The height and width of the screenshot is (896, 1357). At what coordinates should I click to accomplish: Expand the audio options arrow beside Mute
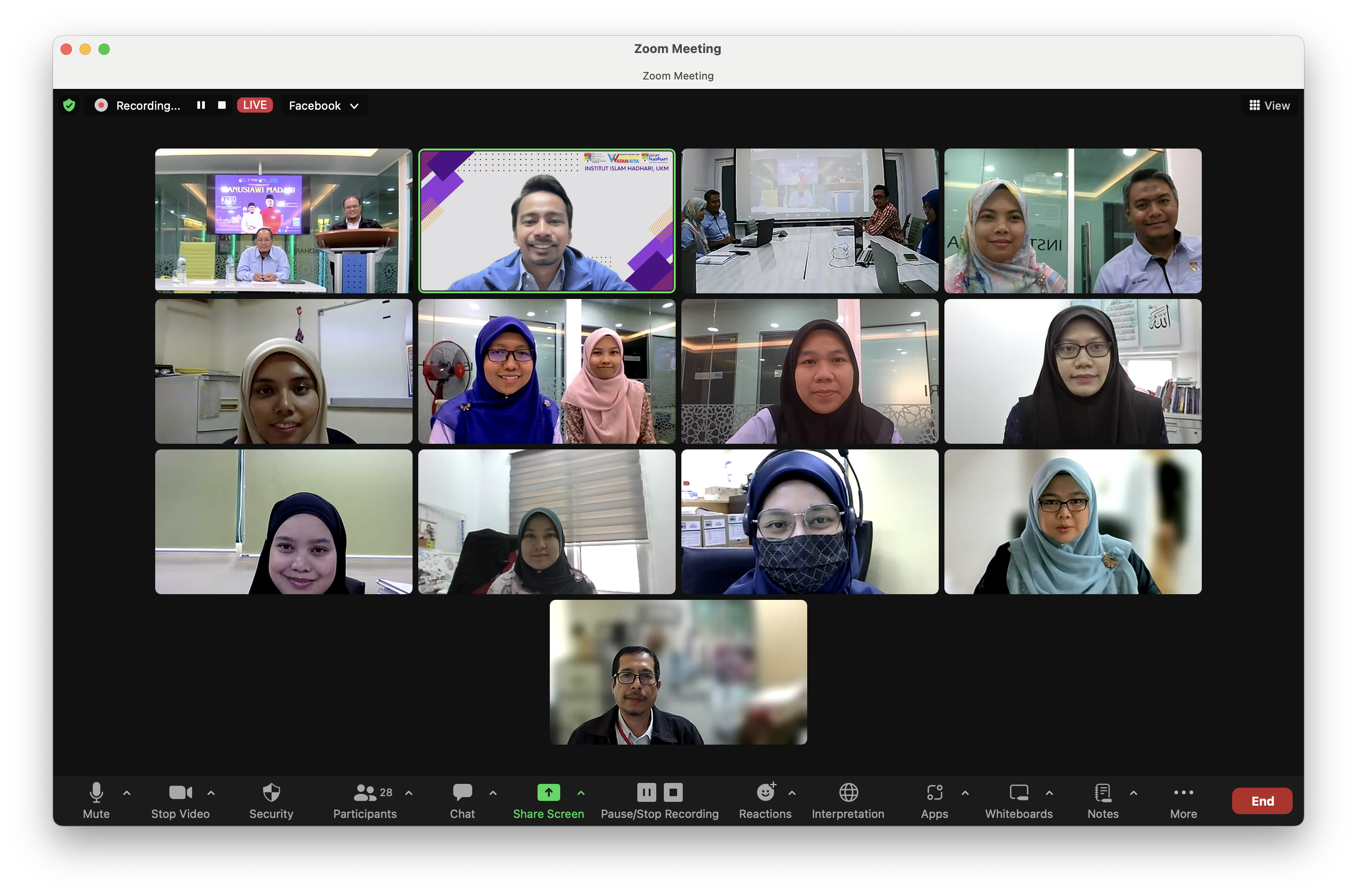coord(127,793)
